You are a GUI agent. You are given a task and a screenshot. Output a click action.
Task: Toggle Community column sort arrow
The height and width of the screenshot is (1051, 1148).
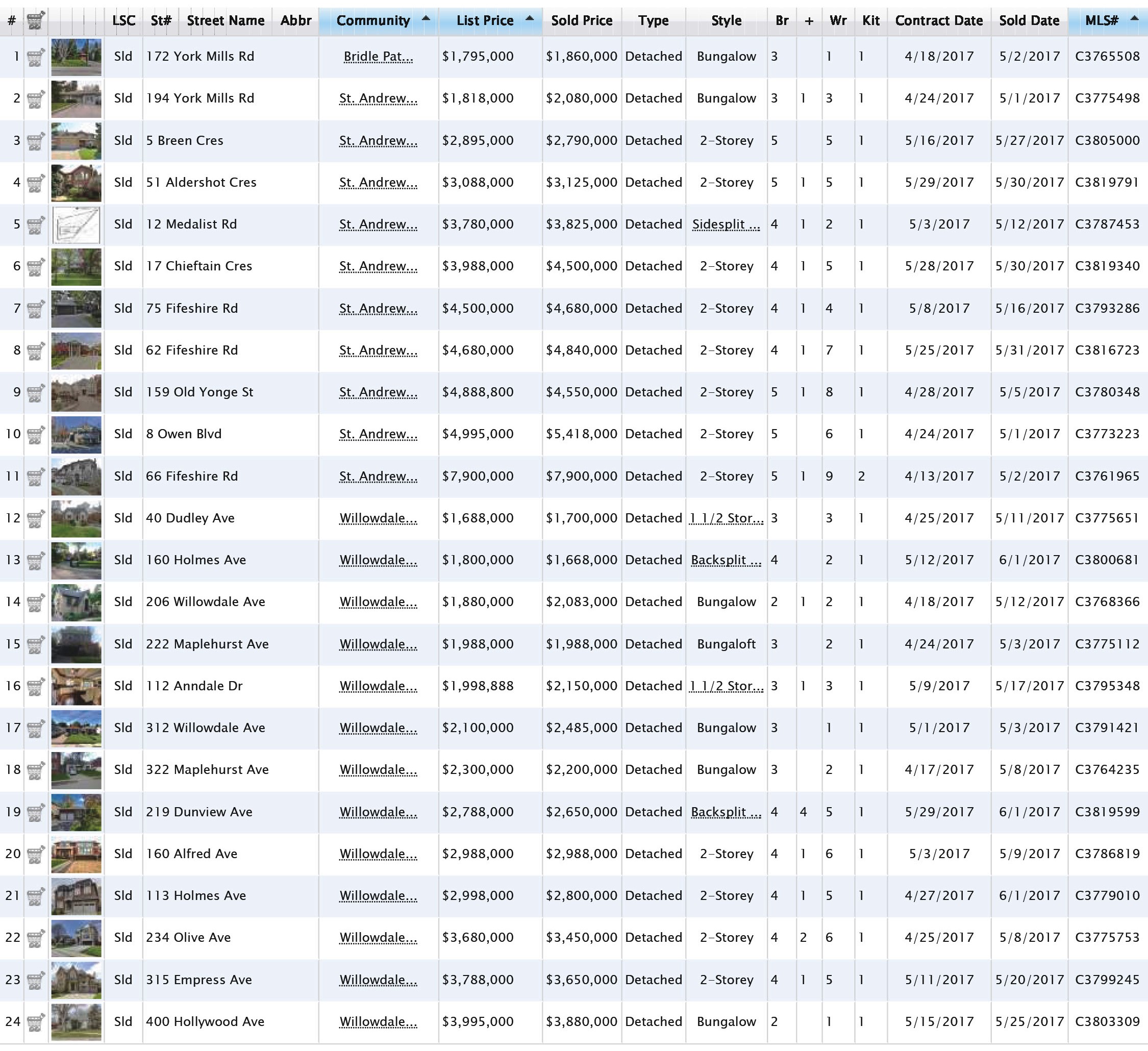pos(426,19)
